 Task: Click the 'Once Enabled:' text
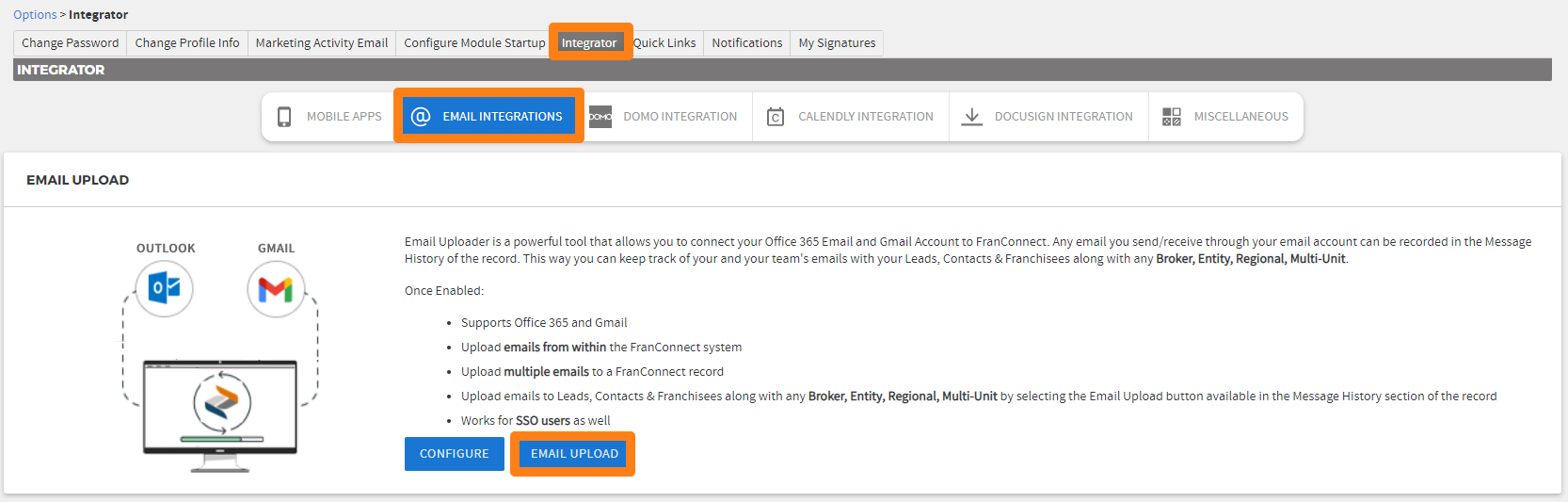444,291
